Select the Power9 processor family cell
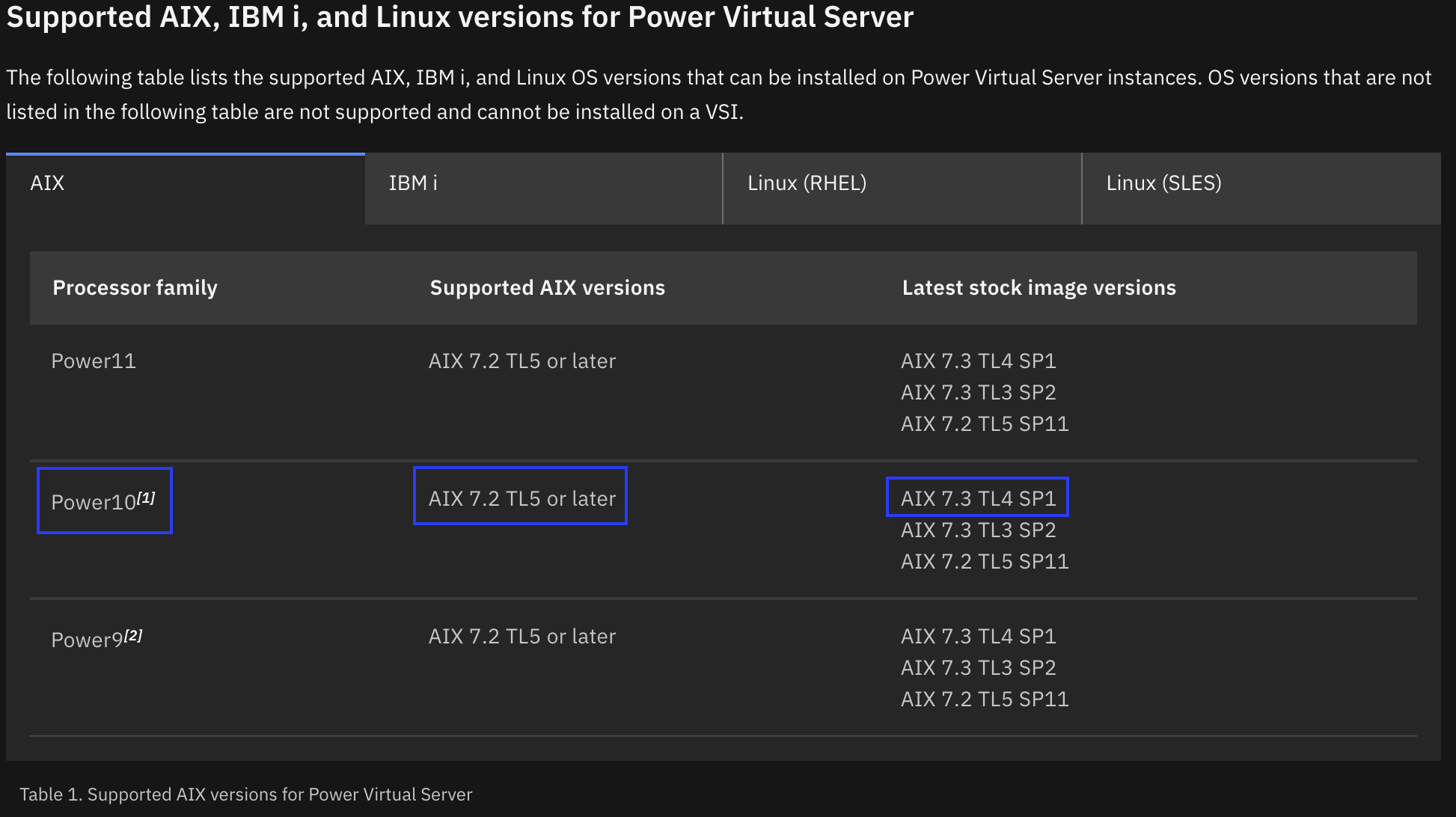Viewport: 1456px width, 817px height. click(x=97, y=638)
